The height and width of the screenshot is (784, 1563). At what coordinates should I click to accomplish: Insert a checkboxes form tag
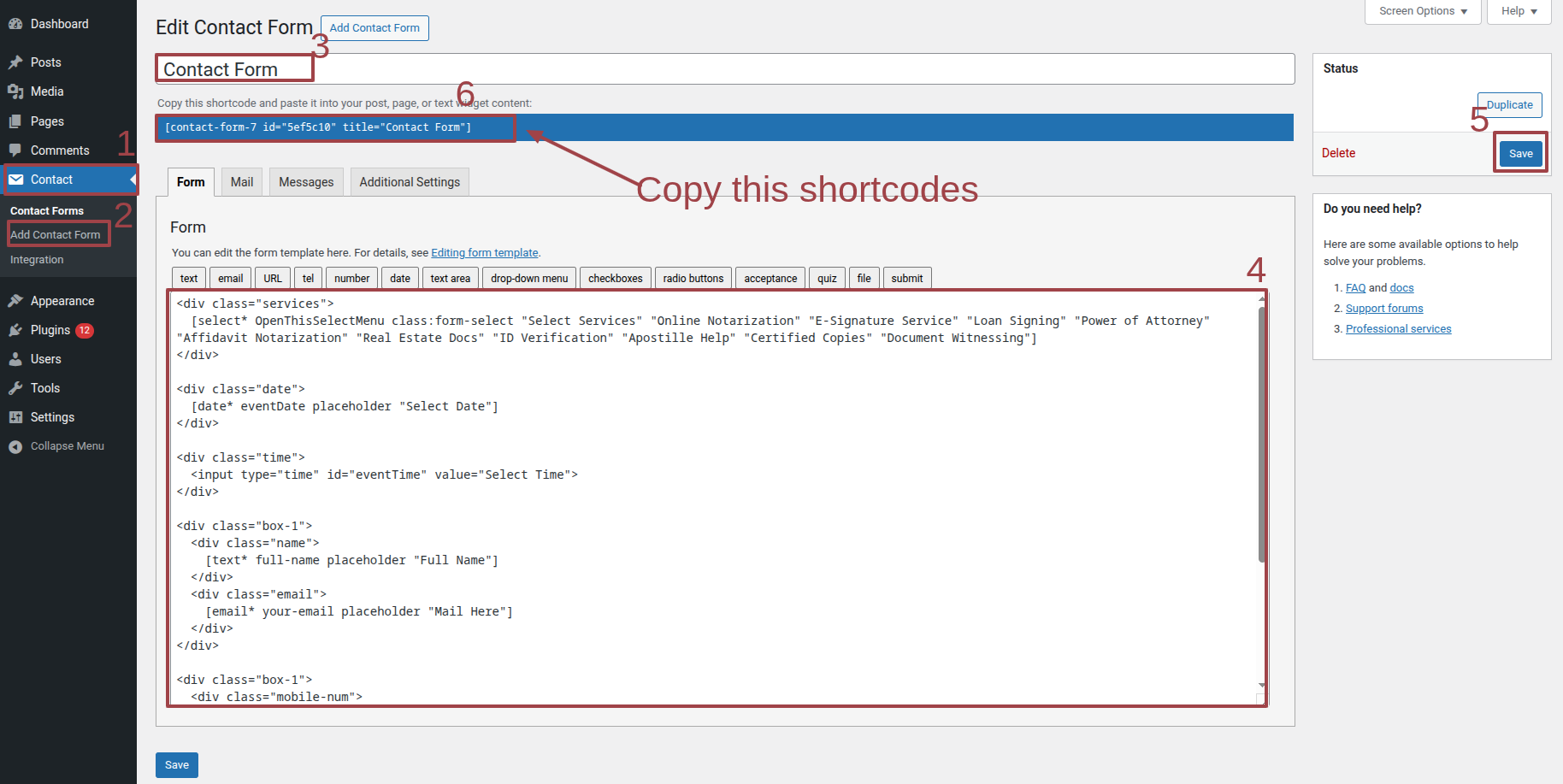pos(615,279)
